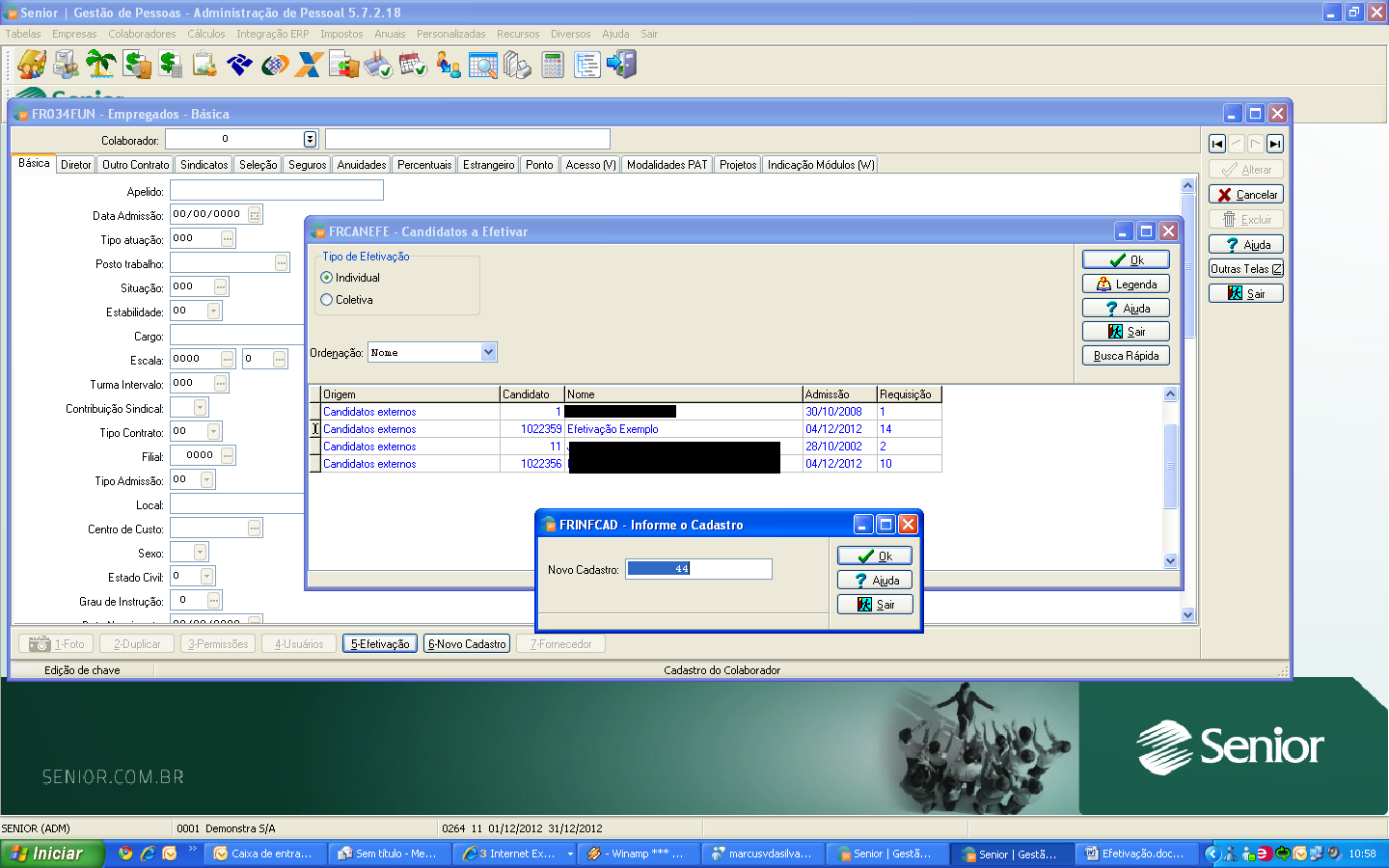The image size is (1389, 868).
Task: Open the printer with pages toolbar icon
Action: pyautogui.click(x=518, y=65)
